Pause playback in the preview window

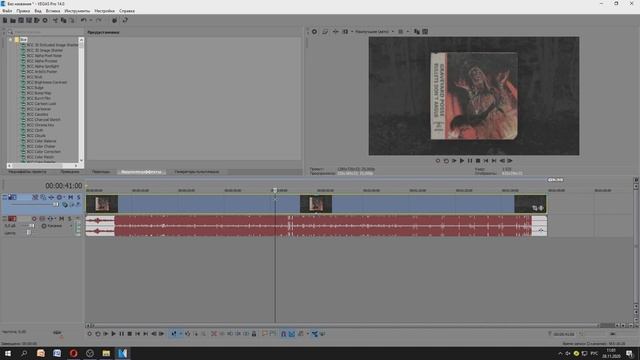(x=470, y=161)
